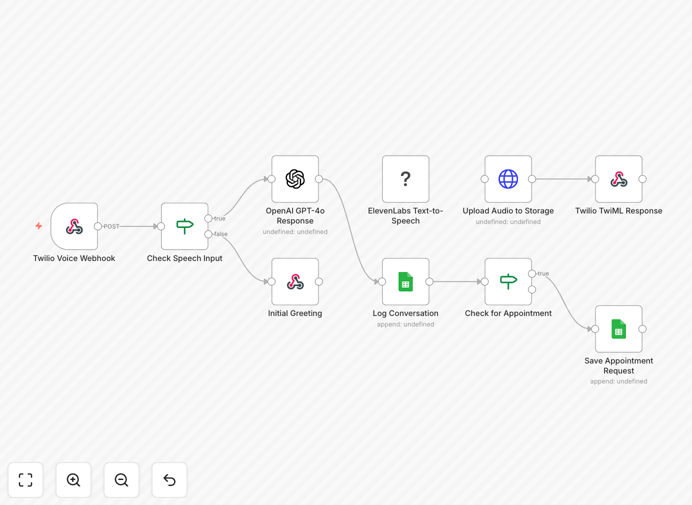Click Save Appointment Request output connector
Screen dimensions: 692x505
643,329
